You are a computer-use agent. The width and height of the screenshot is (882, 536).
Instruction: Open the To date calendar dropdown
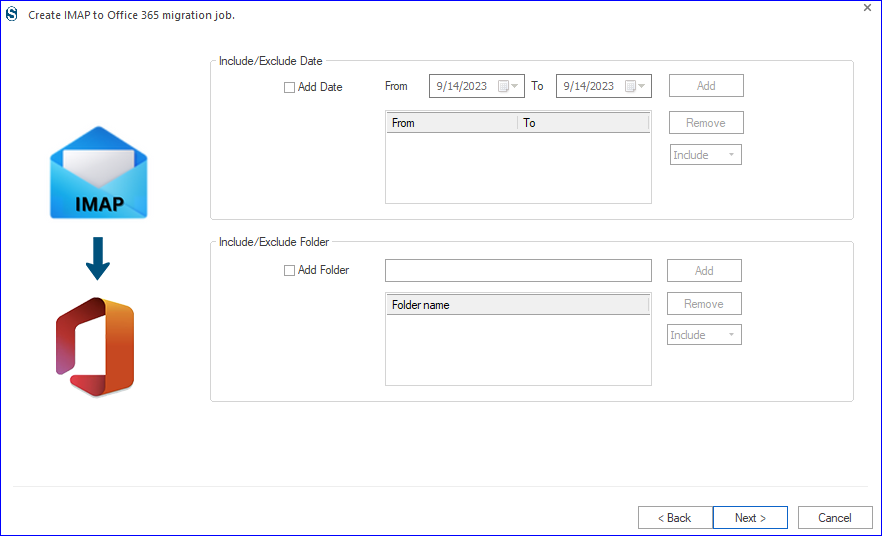pos(635,86)
